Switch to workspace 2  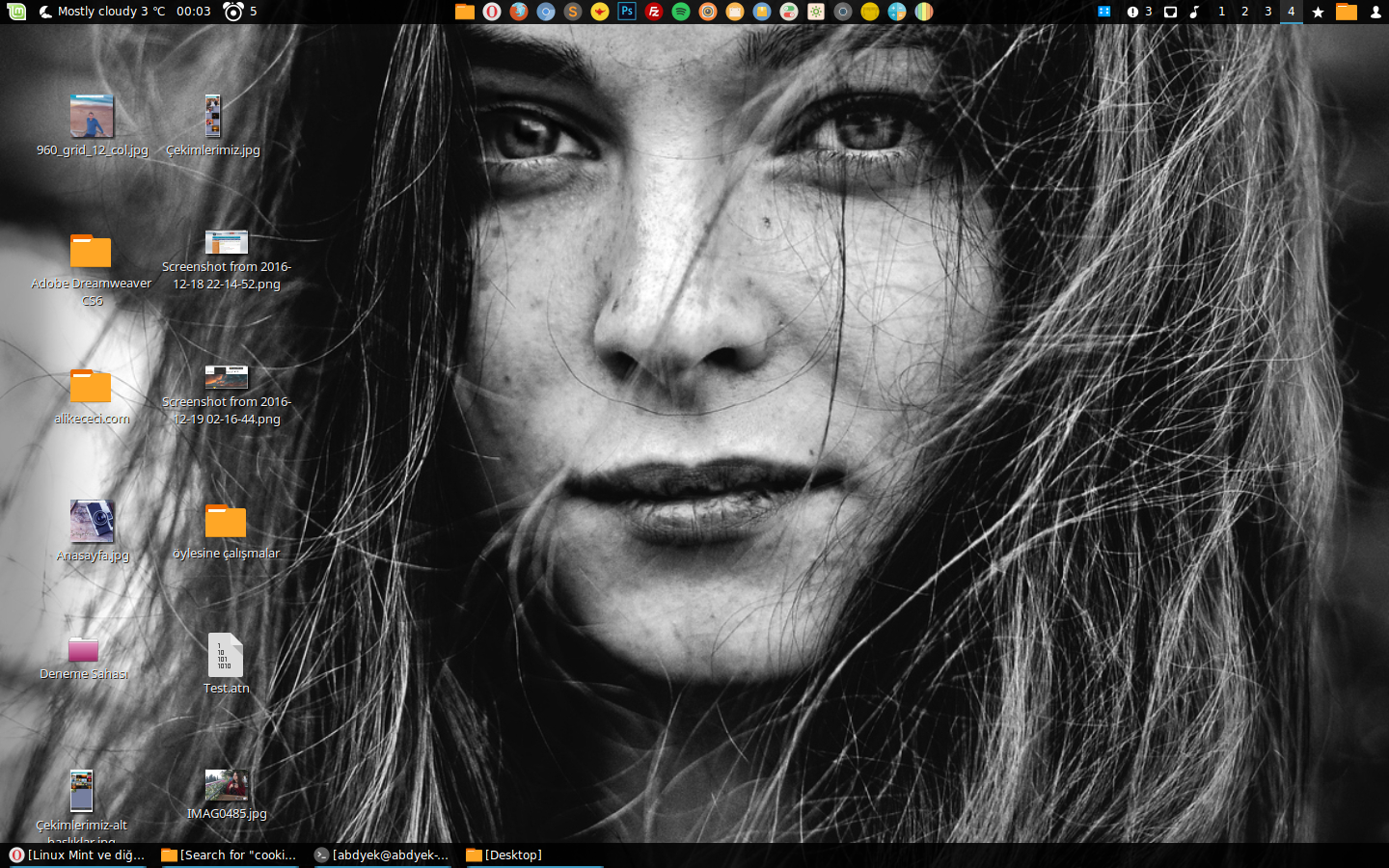[1244, 12]
